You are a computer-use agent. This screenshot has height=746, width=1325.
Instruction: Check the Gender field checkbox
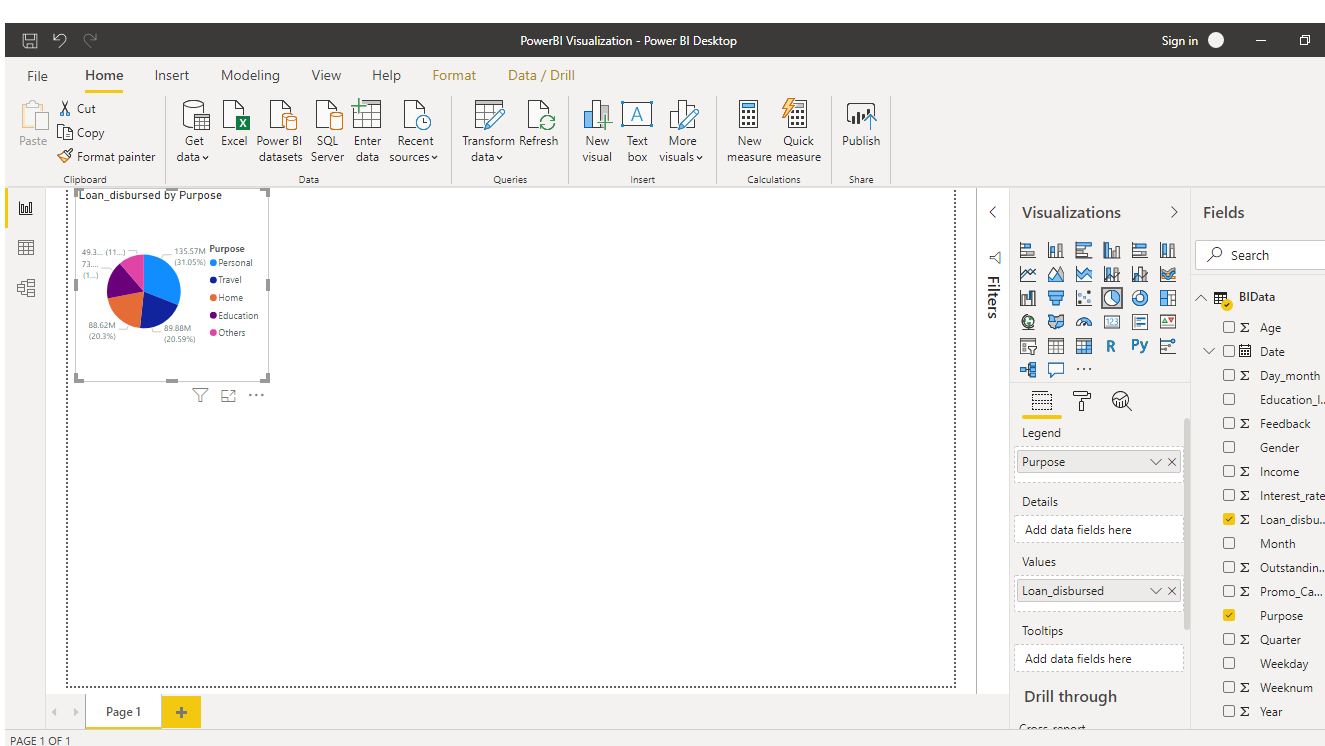click(1229, 447)
